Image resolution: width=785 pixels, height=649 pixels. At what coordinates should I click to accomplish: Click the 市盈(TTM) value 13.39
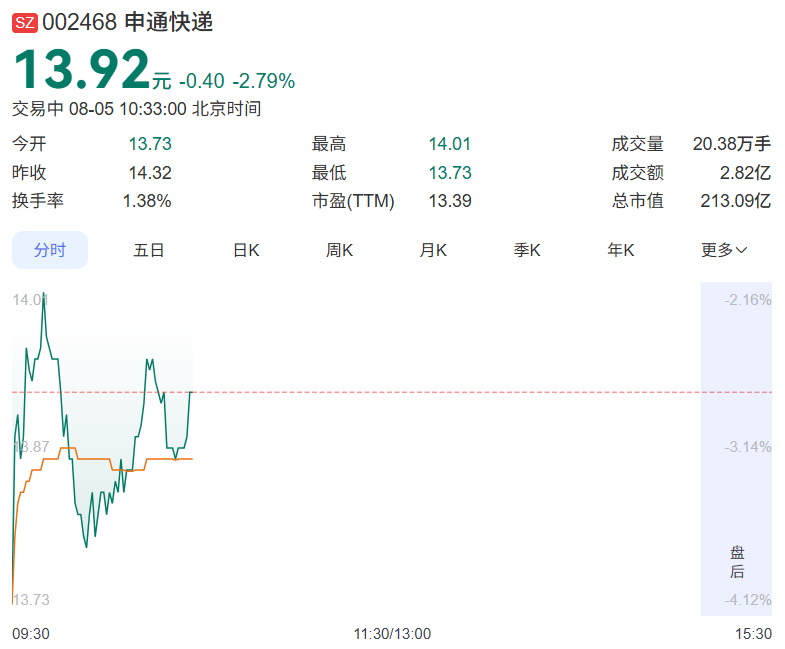450,201
